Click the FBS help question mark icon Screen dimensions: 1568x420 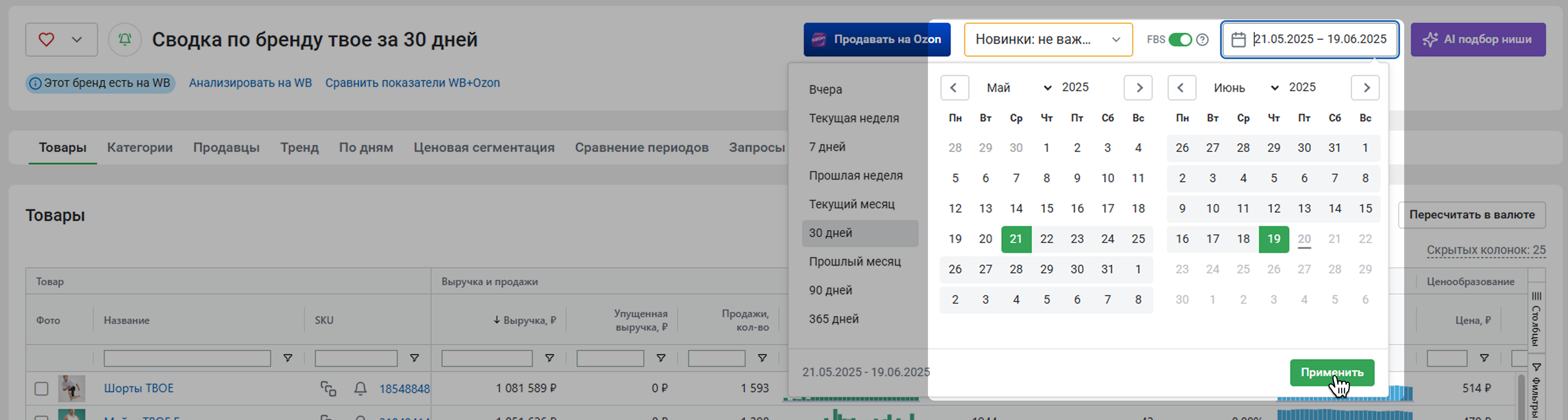tap(1202, 40)
